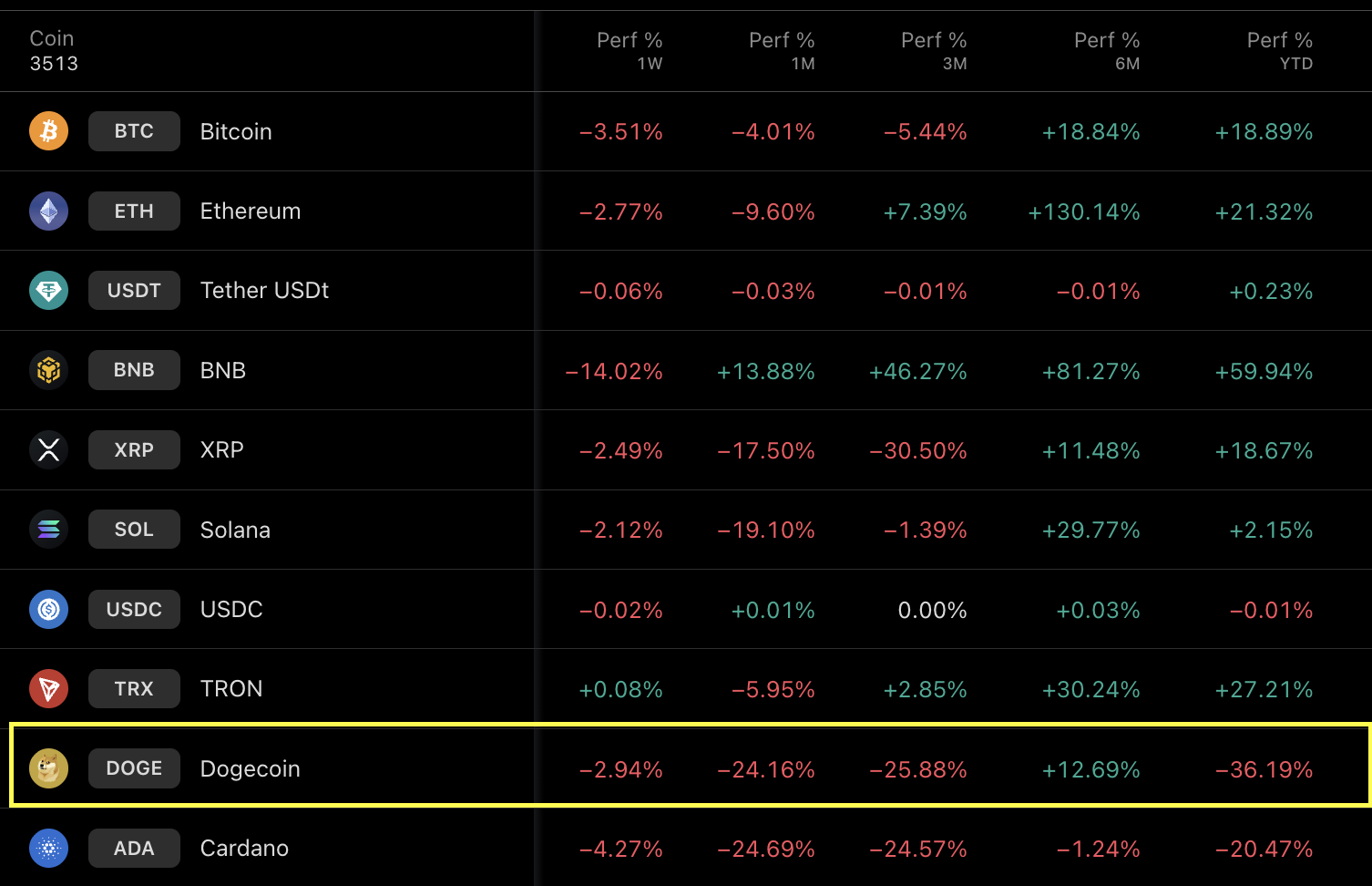Screen dimensions: 1372x886
Task: Click the Bitcoin logo icon
Action: 48,130
